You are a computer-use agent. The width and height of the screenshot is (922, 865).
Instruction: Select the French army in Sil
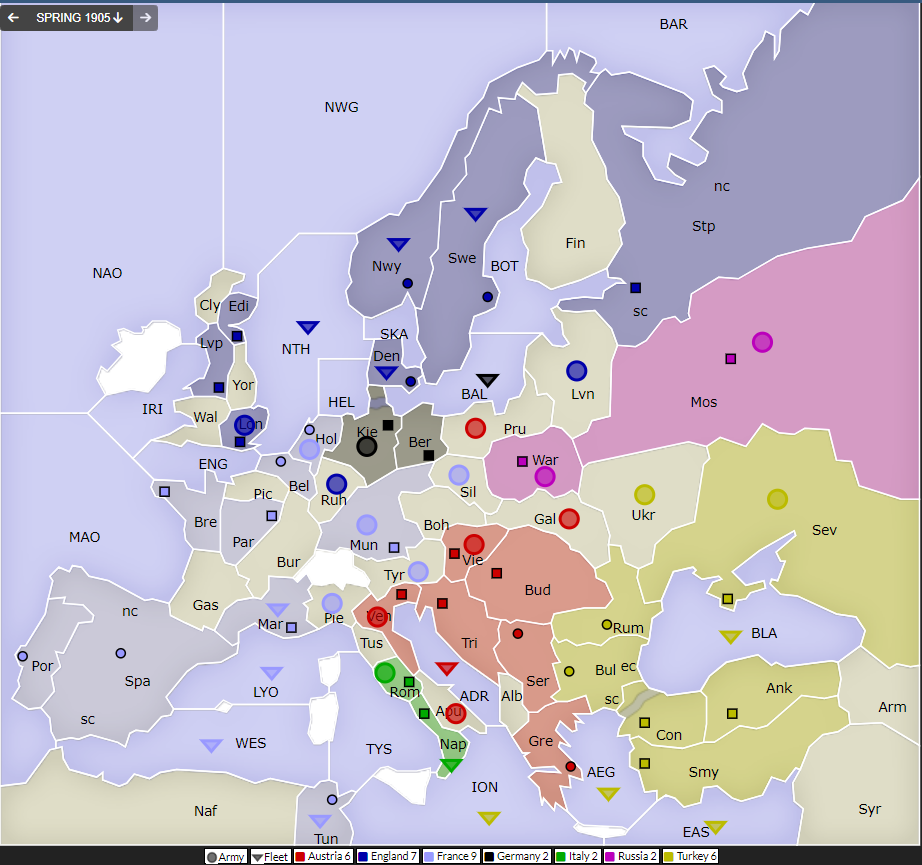pos(459,475)
